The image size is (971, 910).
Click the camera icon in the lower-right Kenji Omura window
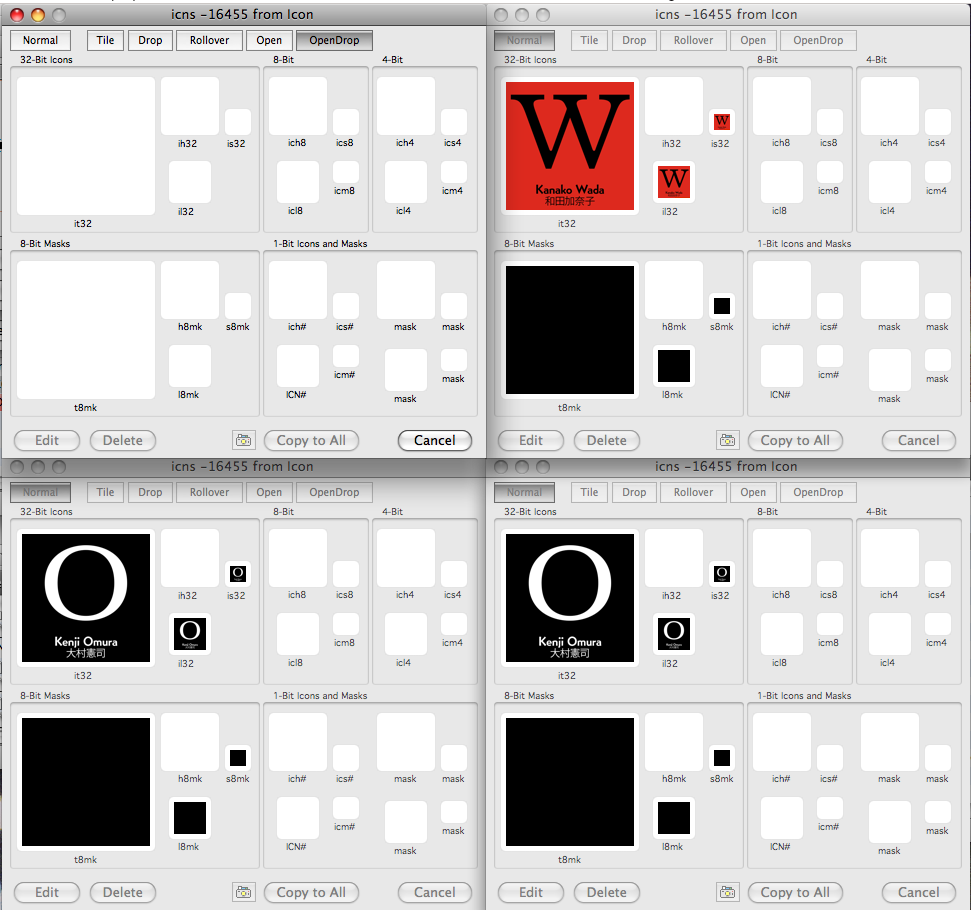pos(728,893)
